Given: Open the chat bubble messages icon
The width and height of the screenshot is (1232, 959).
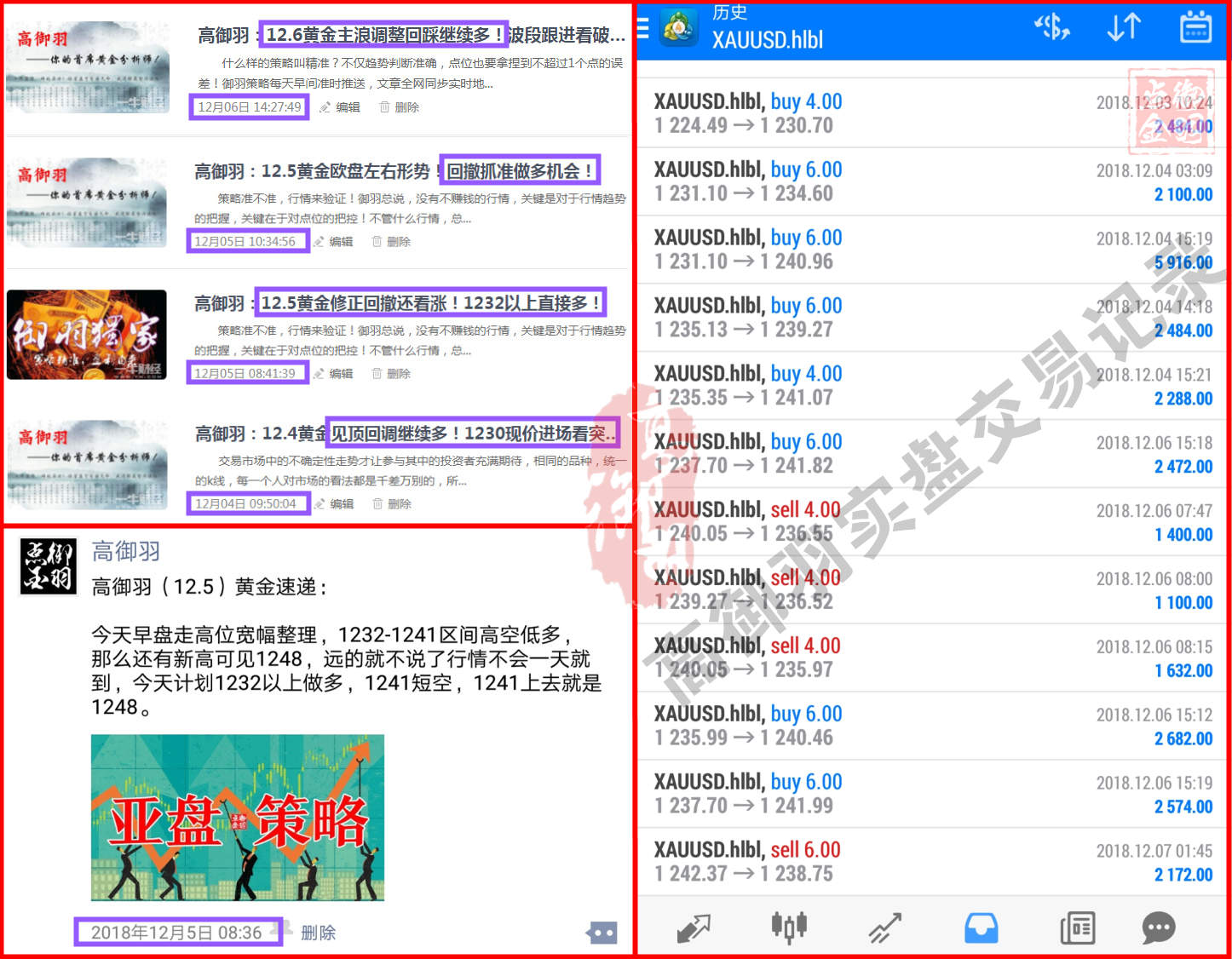Looking at the screenshot, I should tap(1159, 927).
